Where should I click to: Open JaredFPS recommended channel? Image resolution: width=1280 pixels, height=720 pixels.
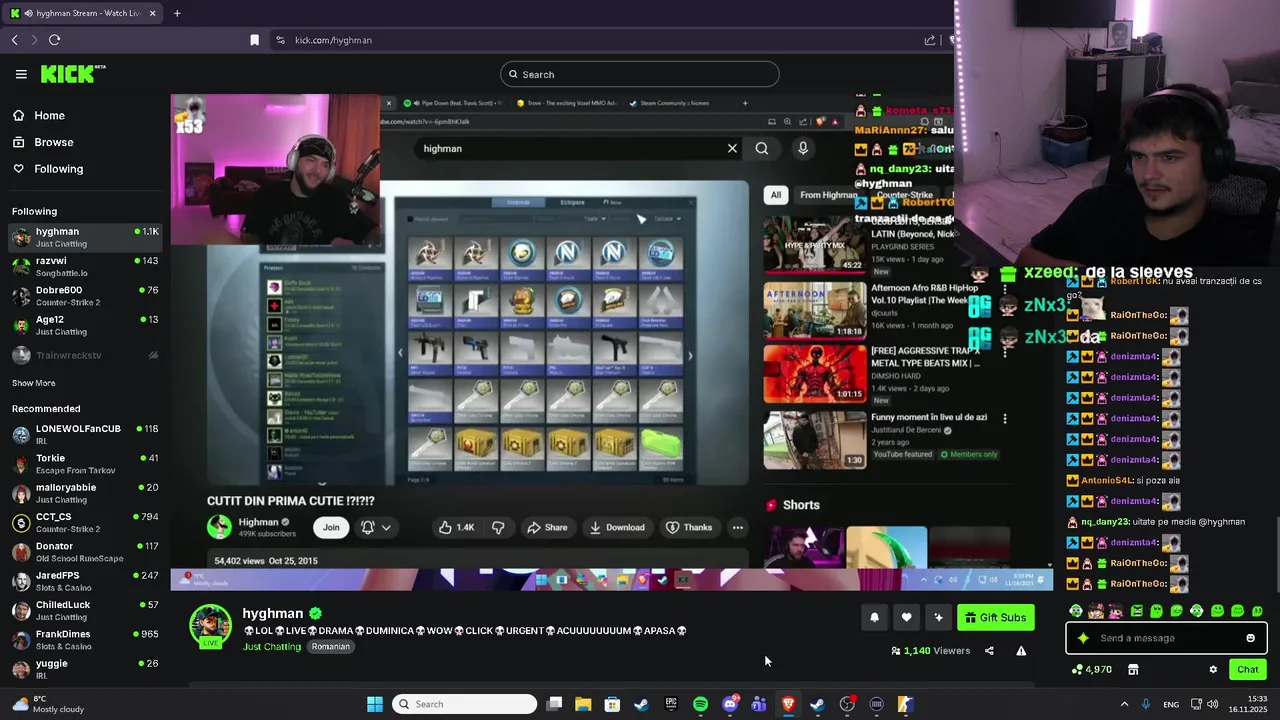pos(85,581)
